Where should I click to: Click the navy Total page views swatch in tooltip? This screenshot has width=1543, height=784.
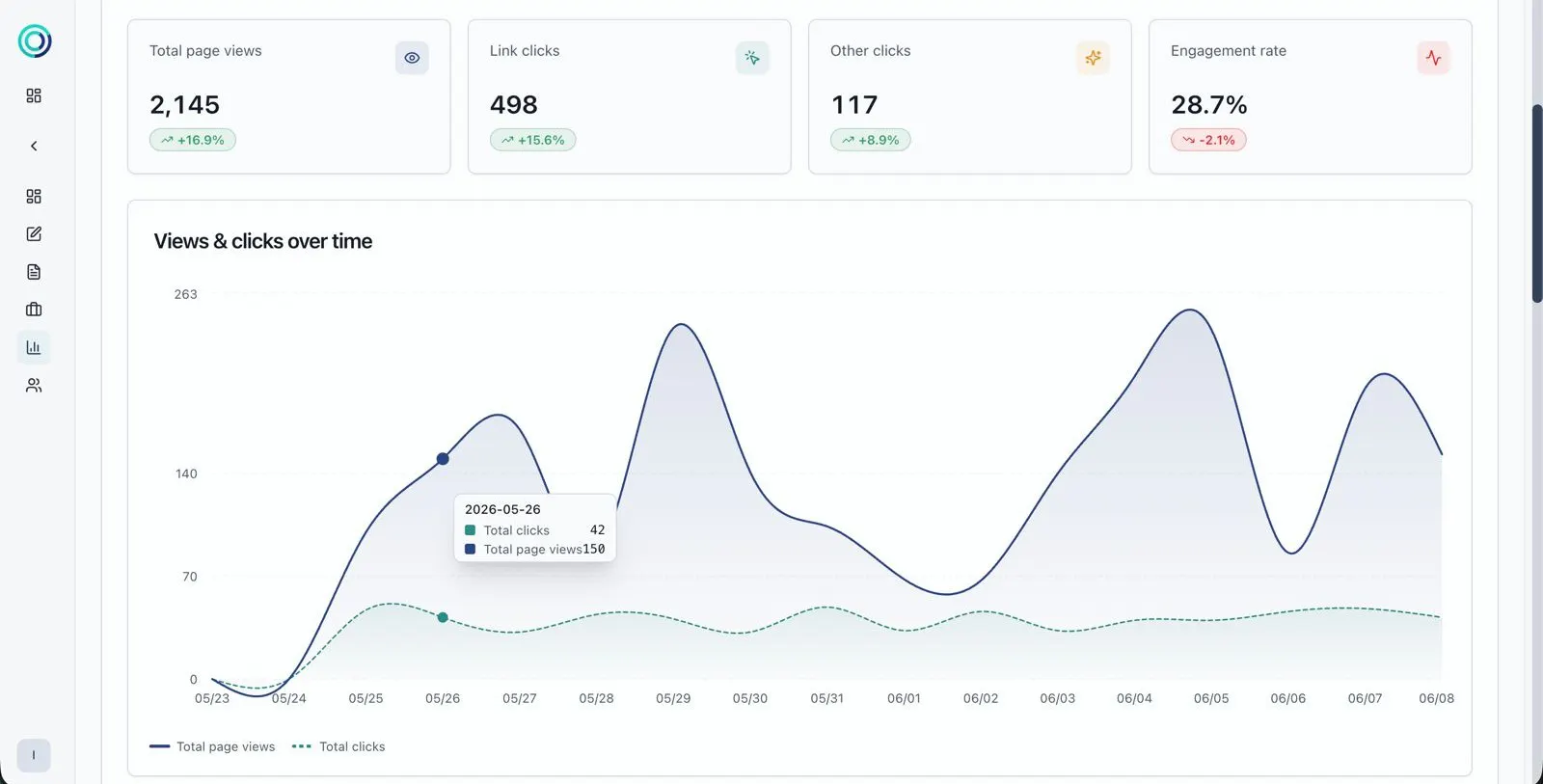471,550
